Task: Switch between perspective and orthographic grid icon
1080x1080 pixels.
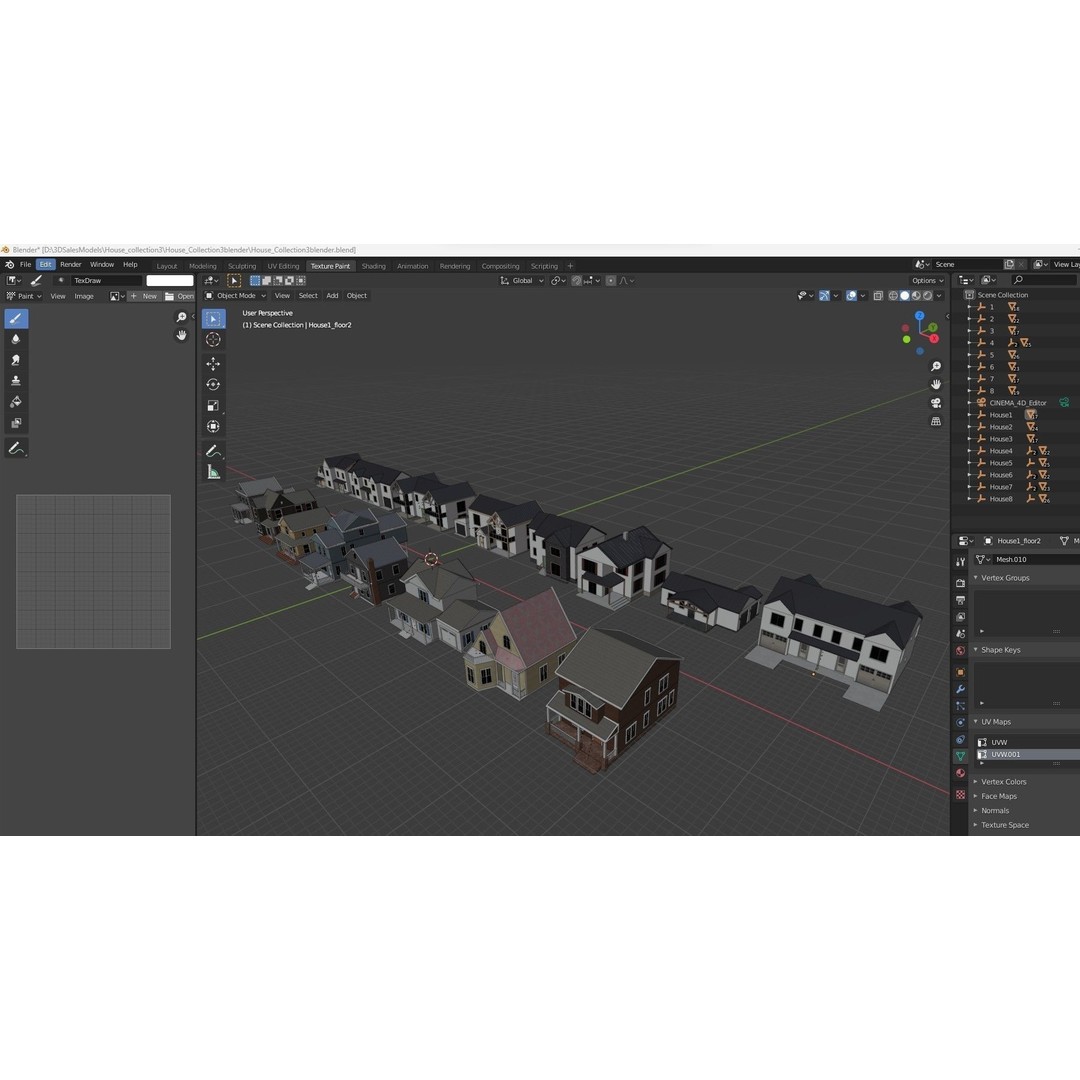Action: (935, 421)
